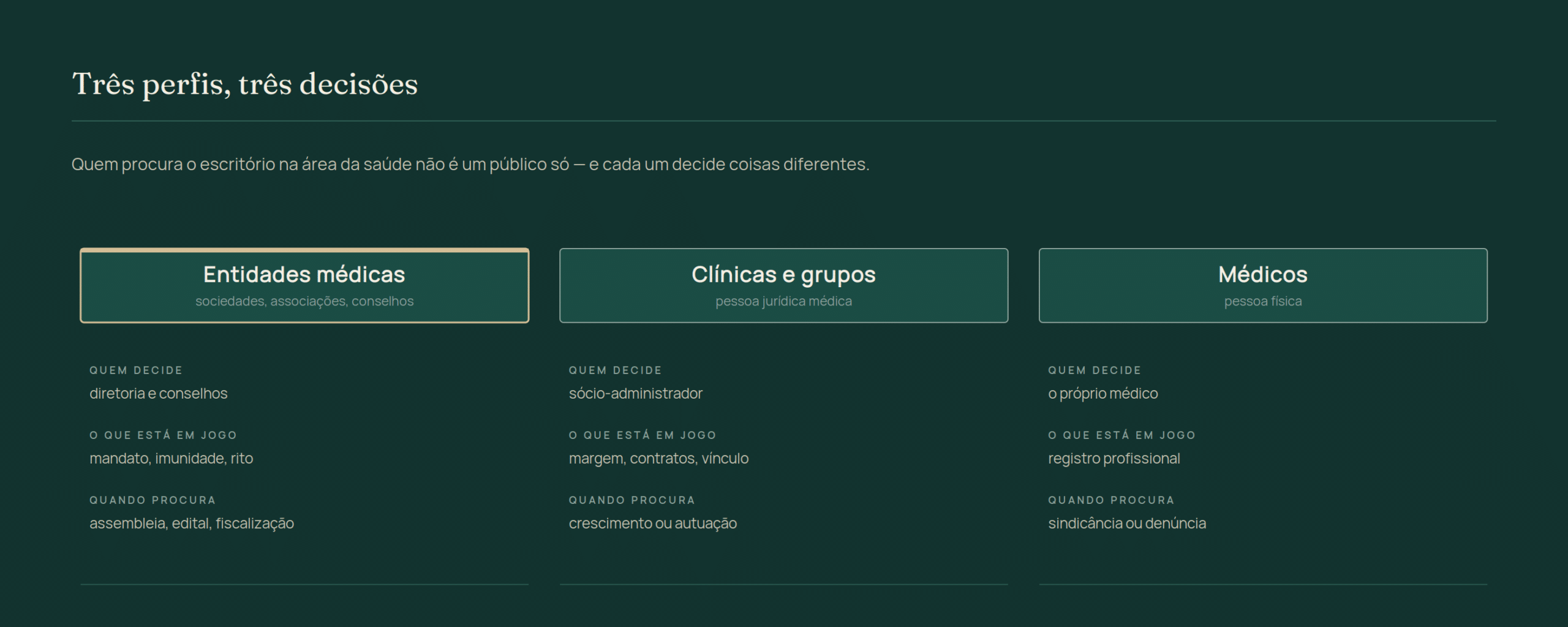Click the text registro profissional
The height and width of the screenshot is (627, 1568).
[x=1114, y=458]
